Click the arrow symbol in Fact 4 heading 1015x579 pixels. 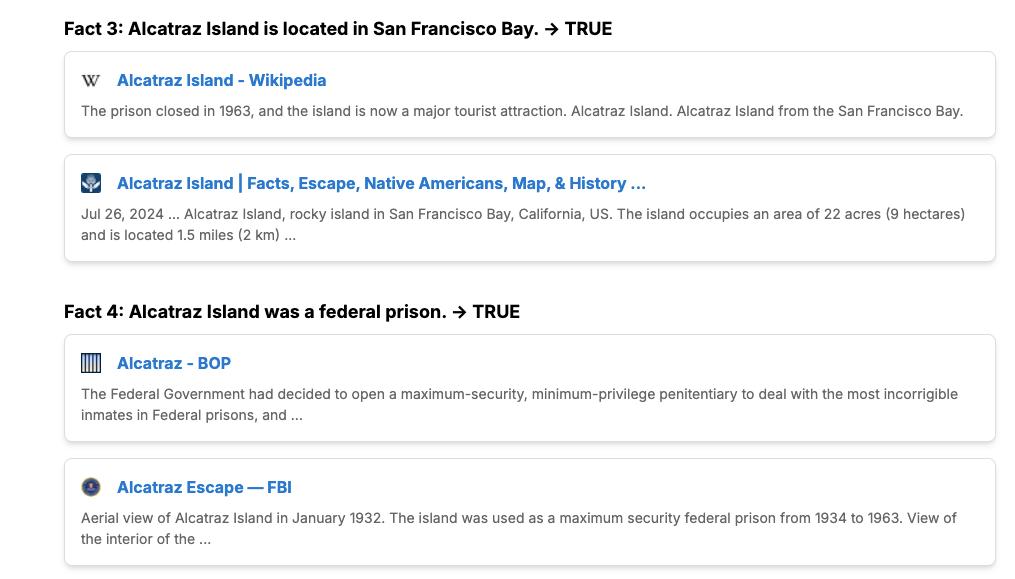[x=459, y=312]
